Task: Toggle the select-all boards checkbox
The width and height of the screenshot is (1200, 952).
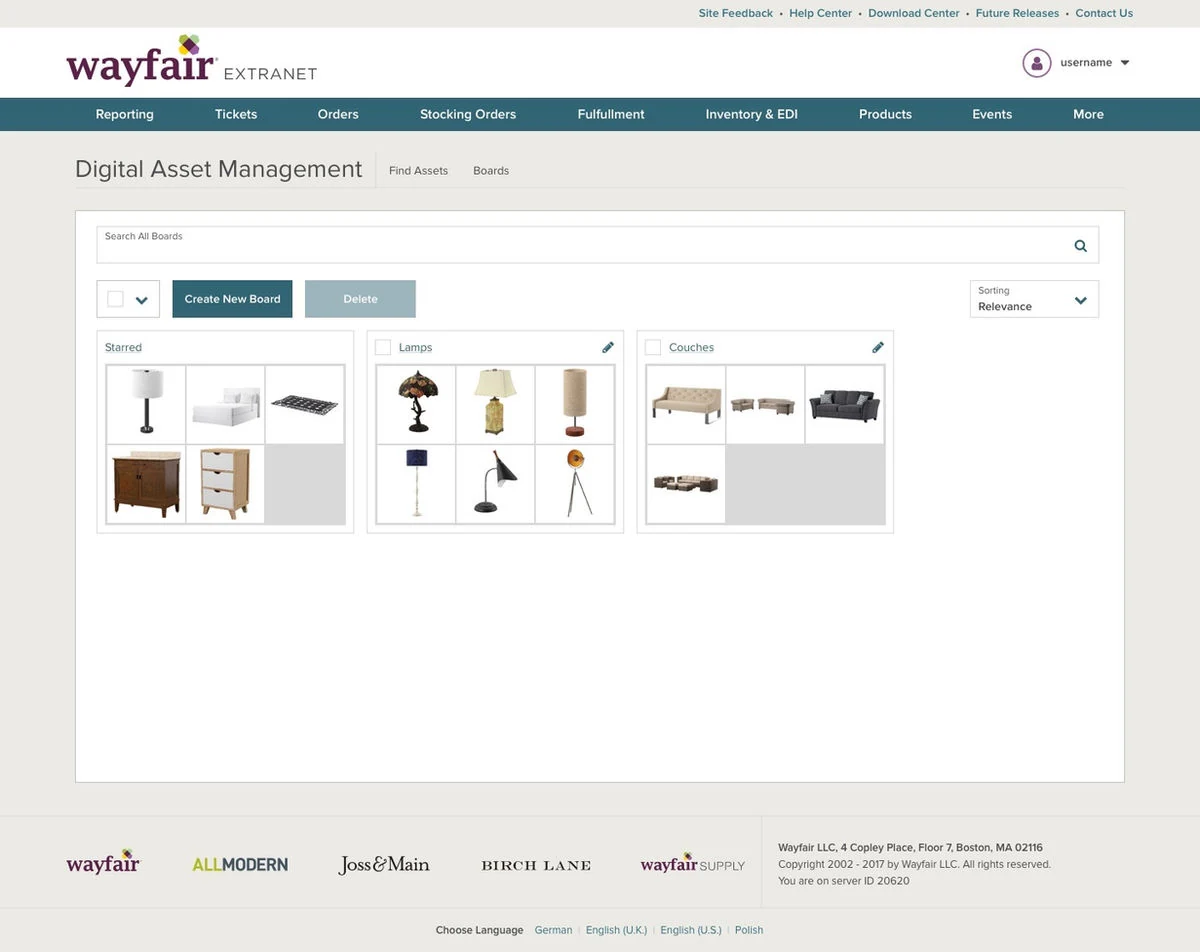Action: coord(115,299)
